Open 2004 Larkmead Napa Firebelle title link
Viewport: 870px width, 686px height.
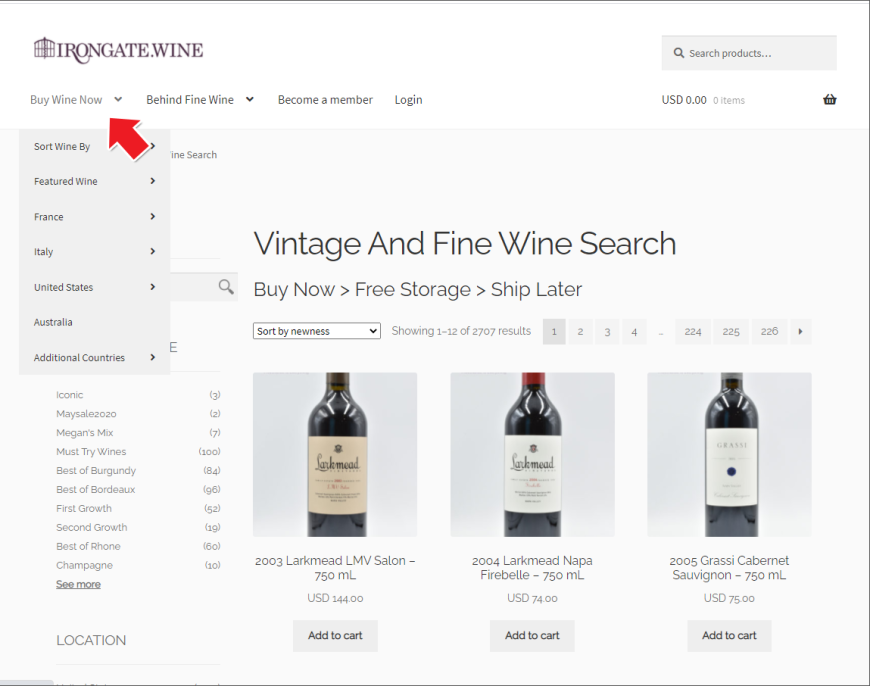532,568
